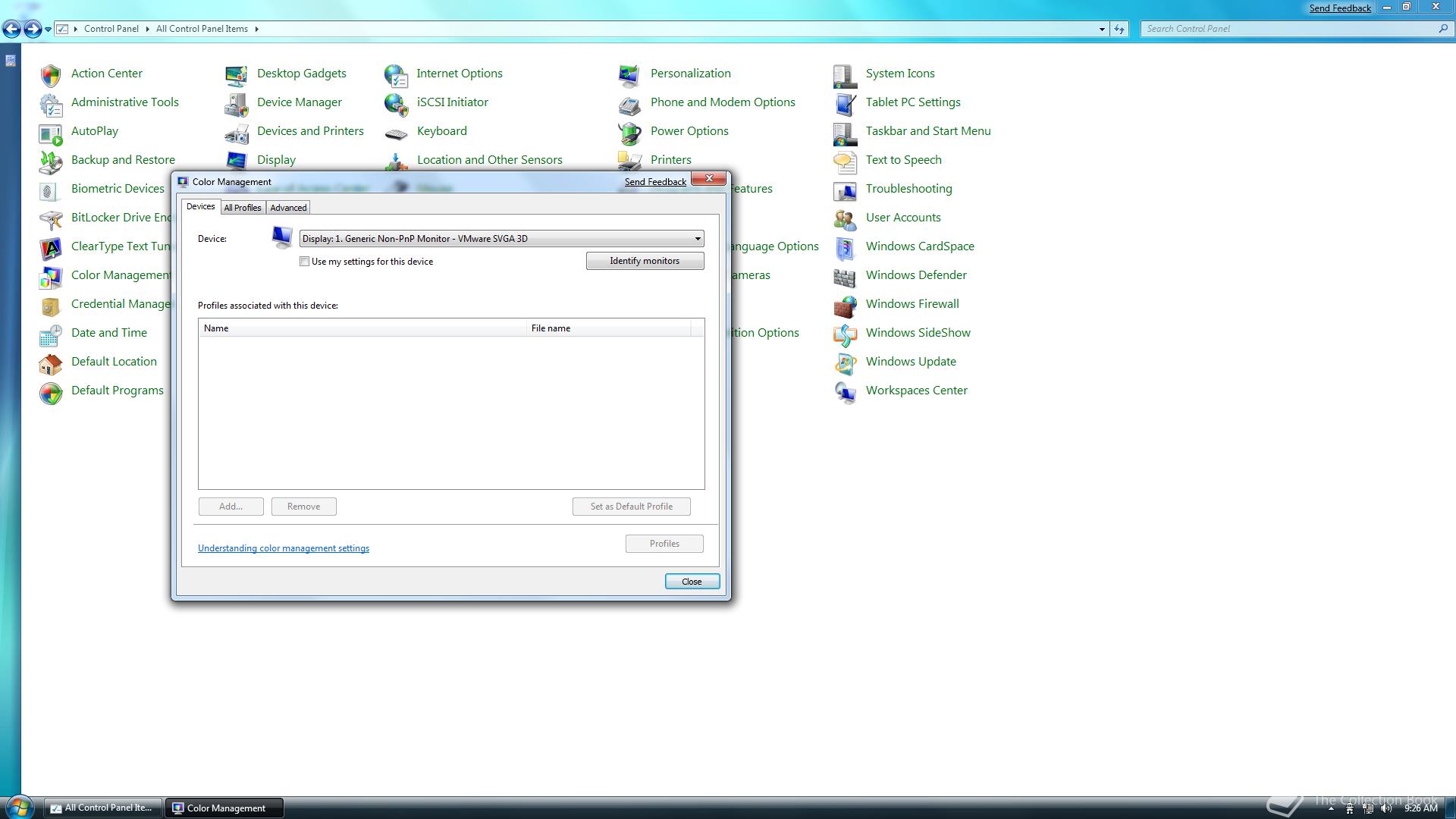The height and width of the screenshot is (819, 1456).
Task: Open the Personalization monitor icon
Action: point(629,74)
